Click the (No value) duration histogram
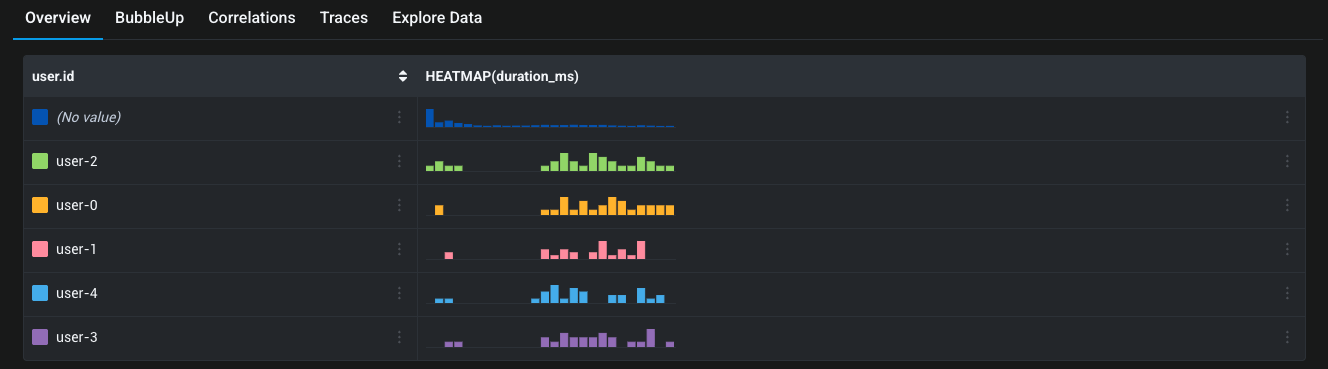The width and height of the screenshot is (1328, 369). (550, 118)
